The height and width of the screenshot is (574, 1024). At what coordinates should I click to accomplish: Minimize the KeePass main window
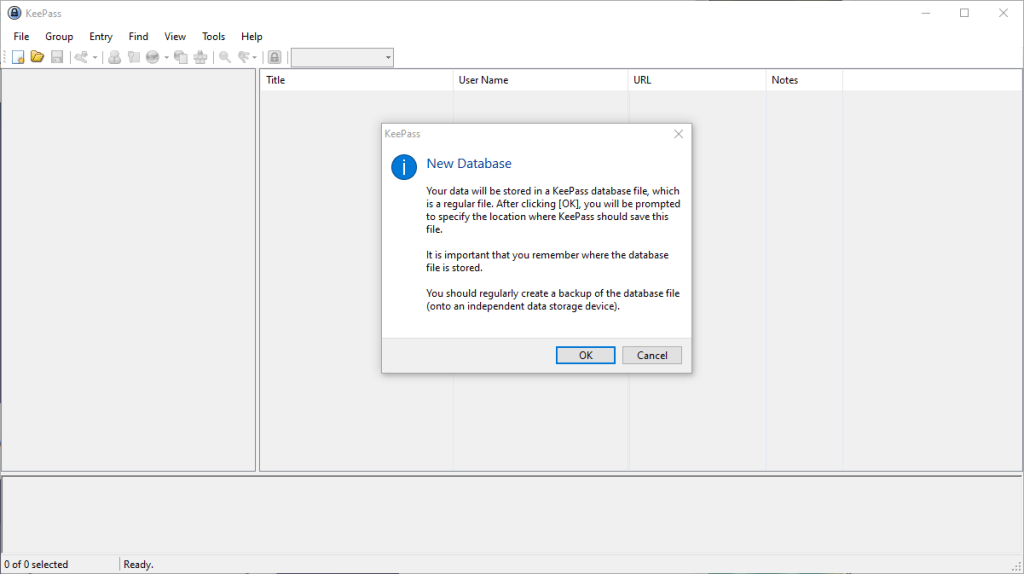(925, 13)
